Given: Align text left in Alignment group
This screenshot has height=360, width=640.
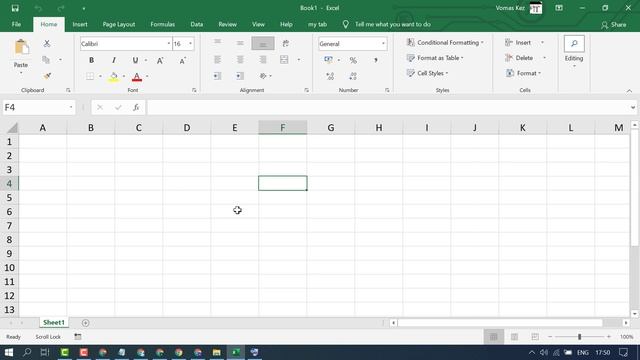Looking at the screenshot, I should [x=218, y=60].
